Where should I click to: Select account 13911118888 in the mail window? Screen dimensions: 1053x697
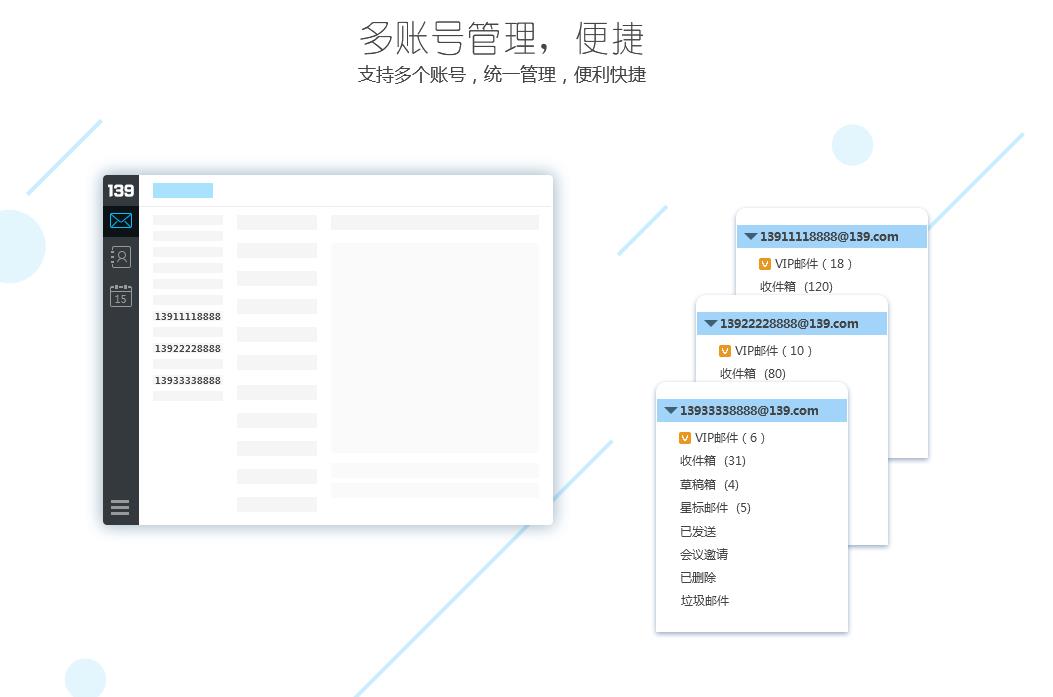(x=188, y=316)
